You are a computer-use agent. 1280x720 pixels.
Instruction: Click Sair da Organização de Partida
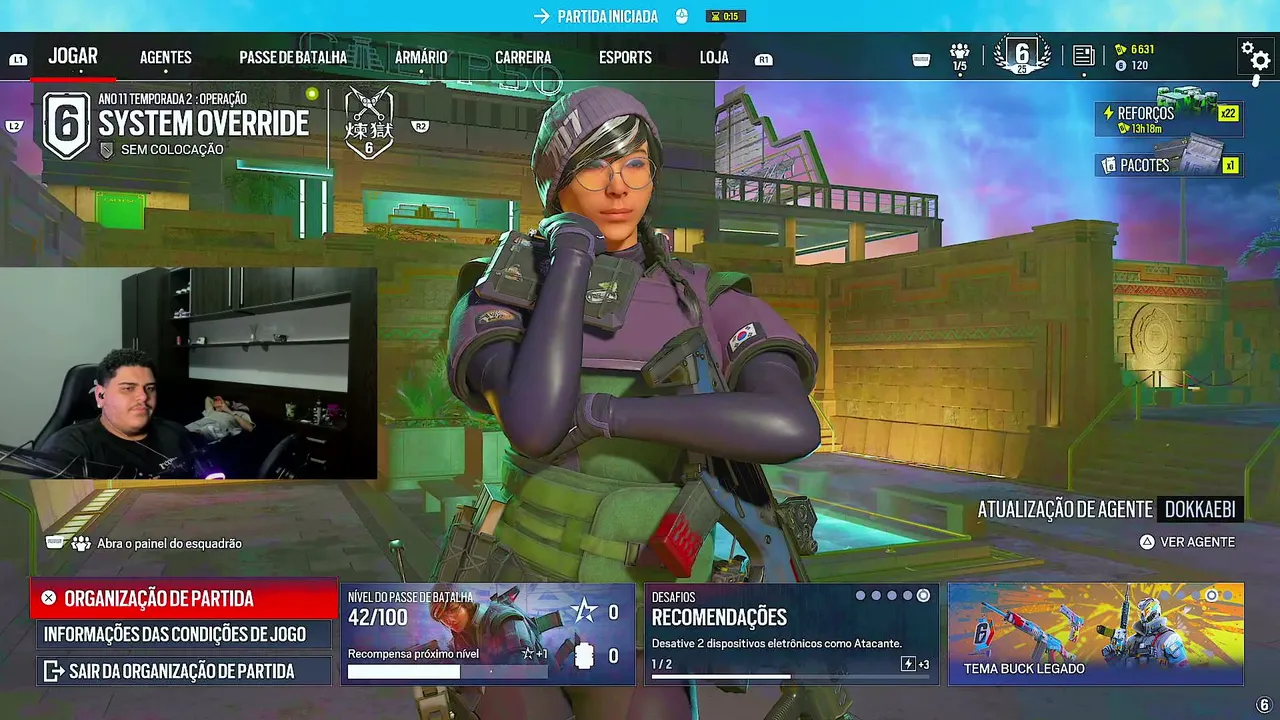(x=184, y=671)
